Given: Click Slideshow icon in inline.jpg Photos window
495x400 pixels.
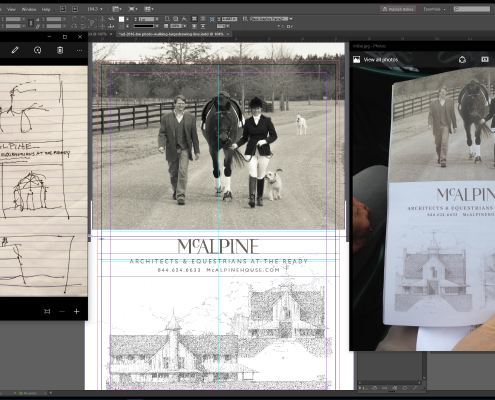Looking at the screenshot, I should [485, 59].
